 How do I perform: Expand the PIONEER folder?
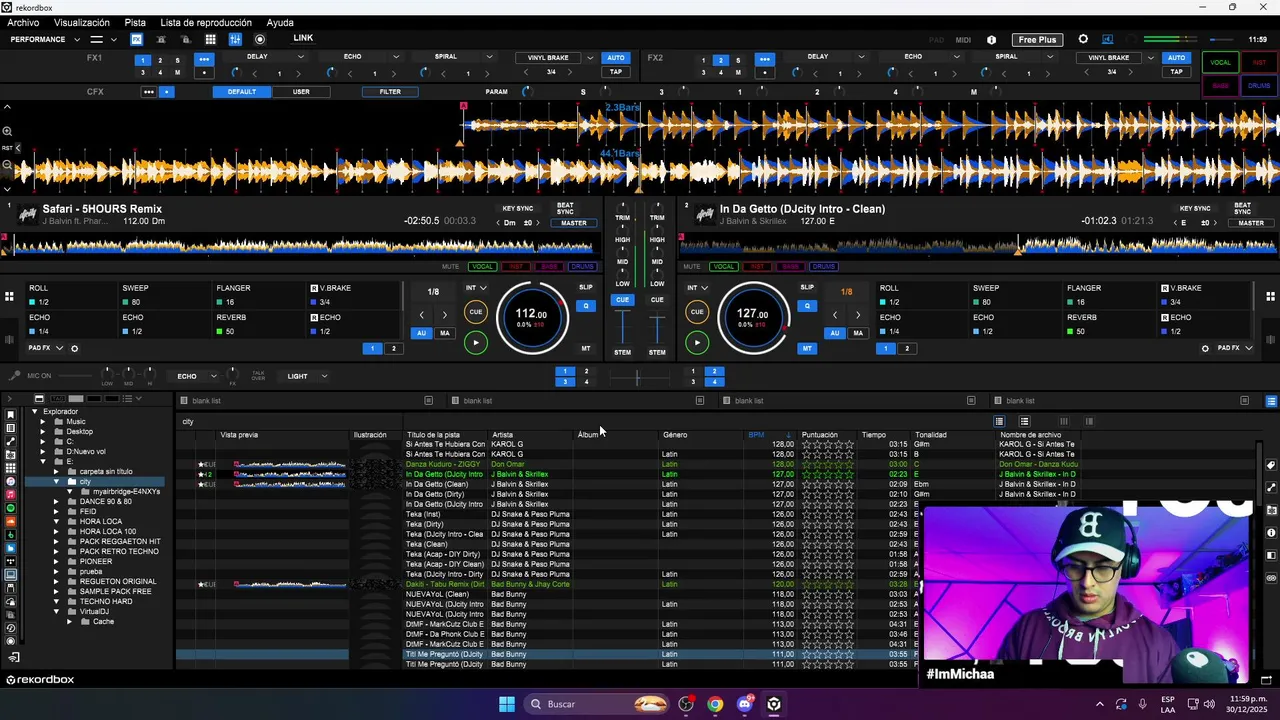click(57, 561)
